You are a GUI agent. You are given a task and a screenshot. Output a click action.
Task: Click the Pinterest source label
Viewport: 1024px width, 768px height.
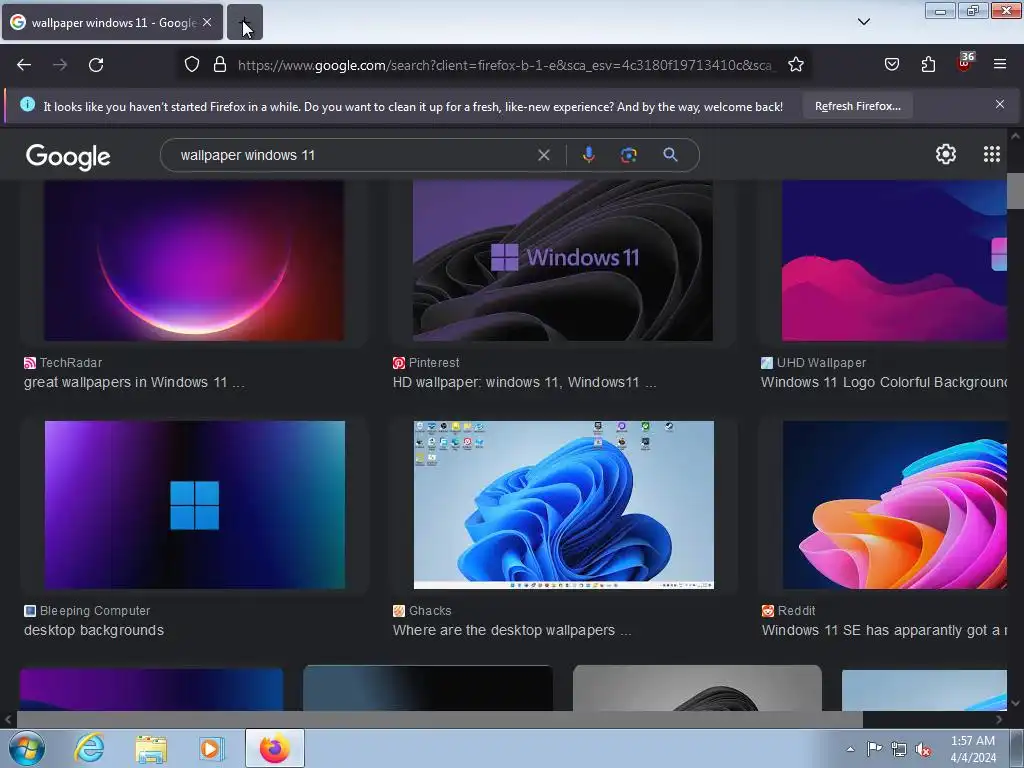tap(434, 362)
